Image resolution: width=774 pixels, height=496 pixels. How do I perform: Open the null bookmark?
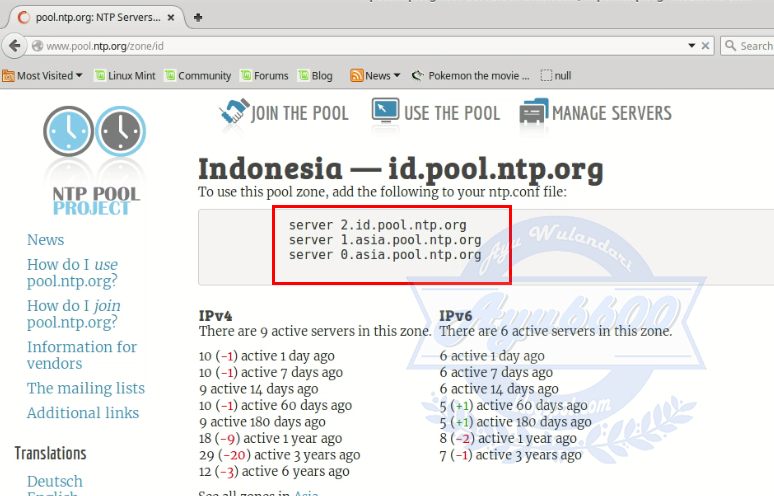556,76
